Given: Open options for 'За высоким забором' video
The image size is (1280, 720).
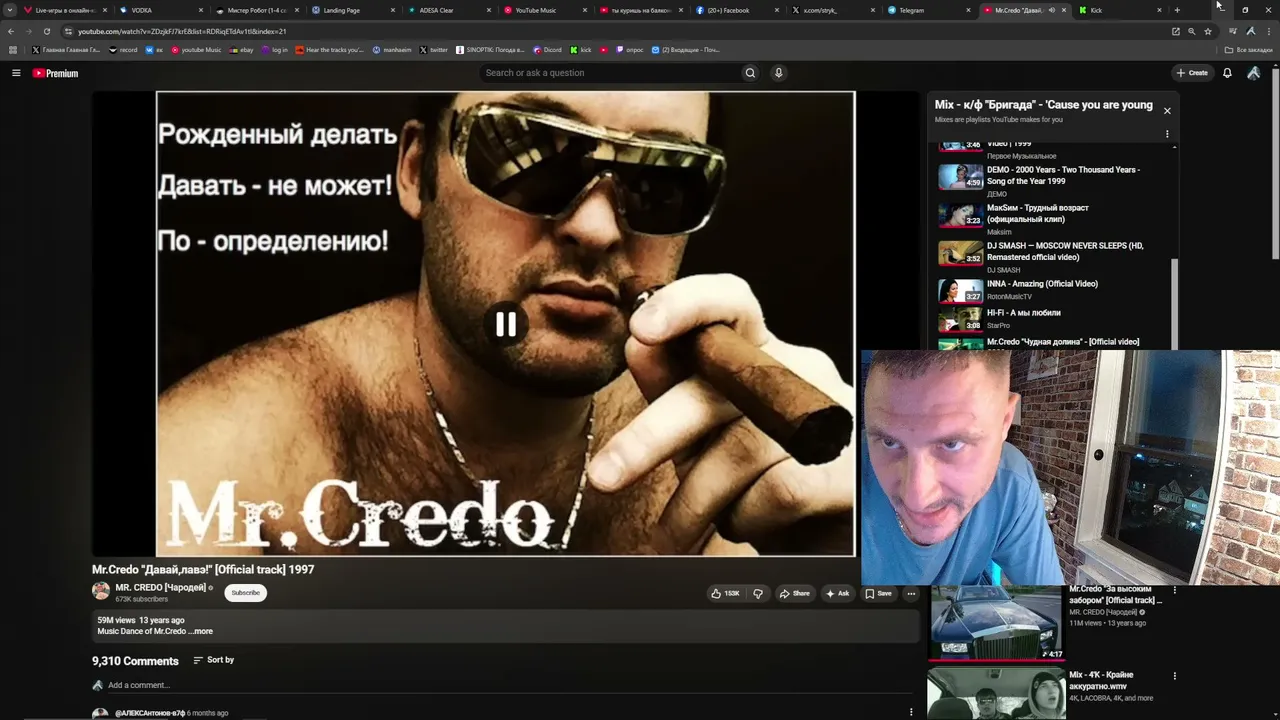Looking at the screenshot, I should [1175, 590].
